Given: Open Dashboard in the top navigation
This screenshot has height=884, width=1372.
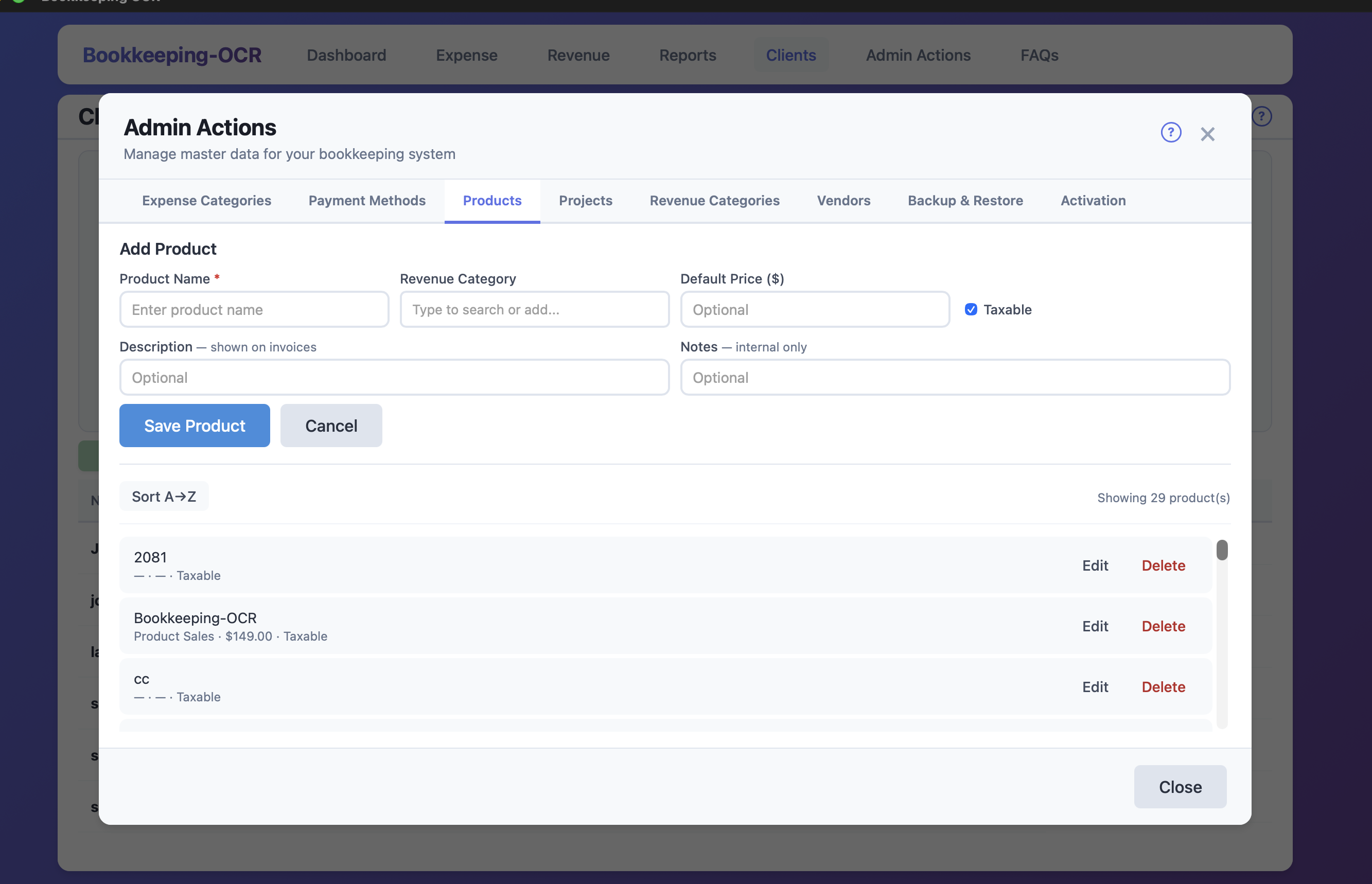Looking at the screenshot, I should tap(346, 55).
